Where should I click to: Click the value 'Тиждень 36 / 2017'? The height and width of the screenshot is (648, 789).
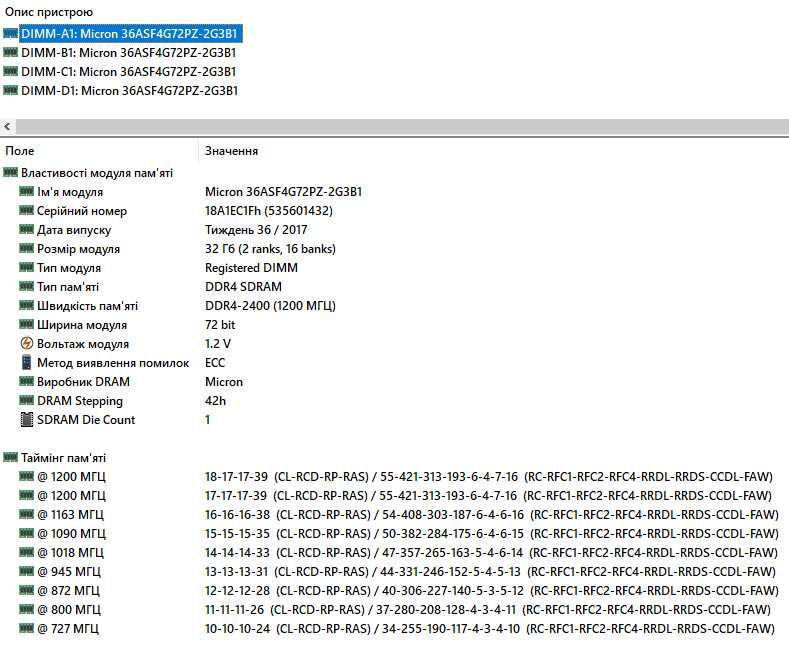[x=256, y=230]
